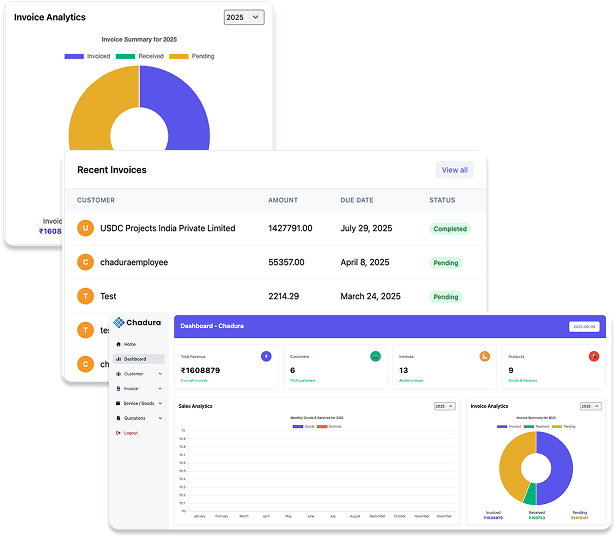Toggle Received legend in top Invoice Summary chart
616x538 pixels.
[140, 56]
